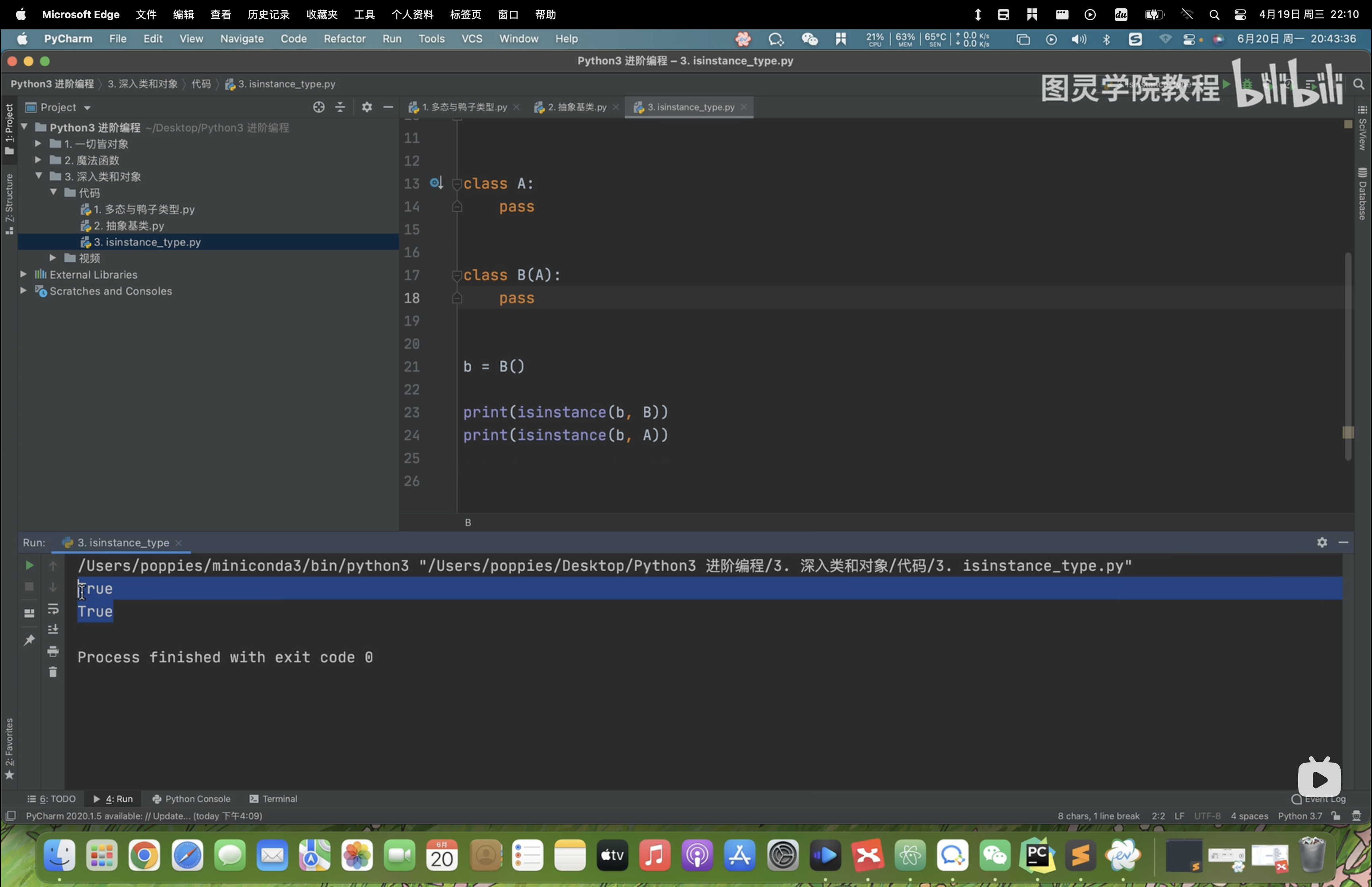The width and height of the screenshot is (1372, 887).
Task: Open the search everywhere magnifier
Action: pos(1359,85)
